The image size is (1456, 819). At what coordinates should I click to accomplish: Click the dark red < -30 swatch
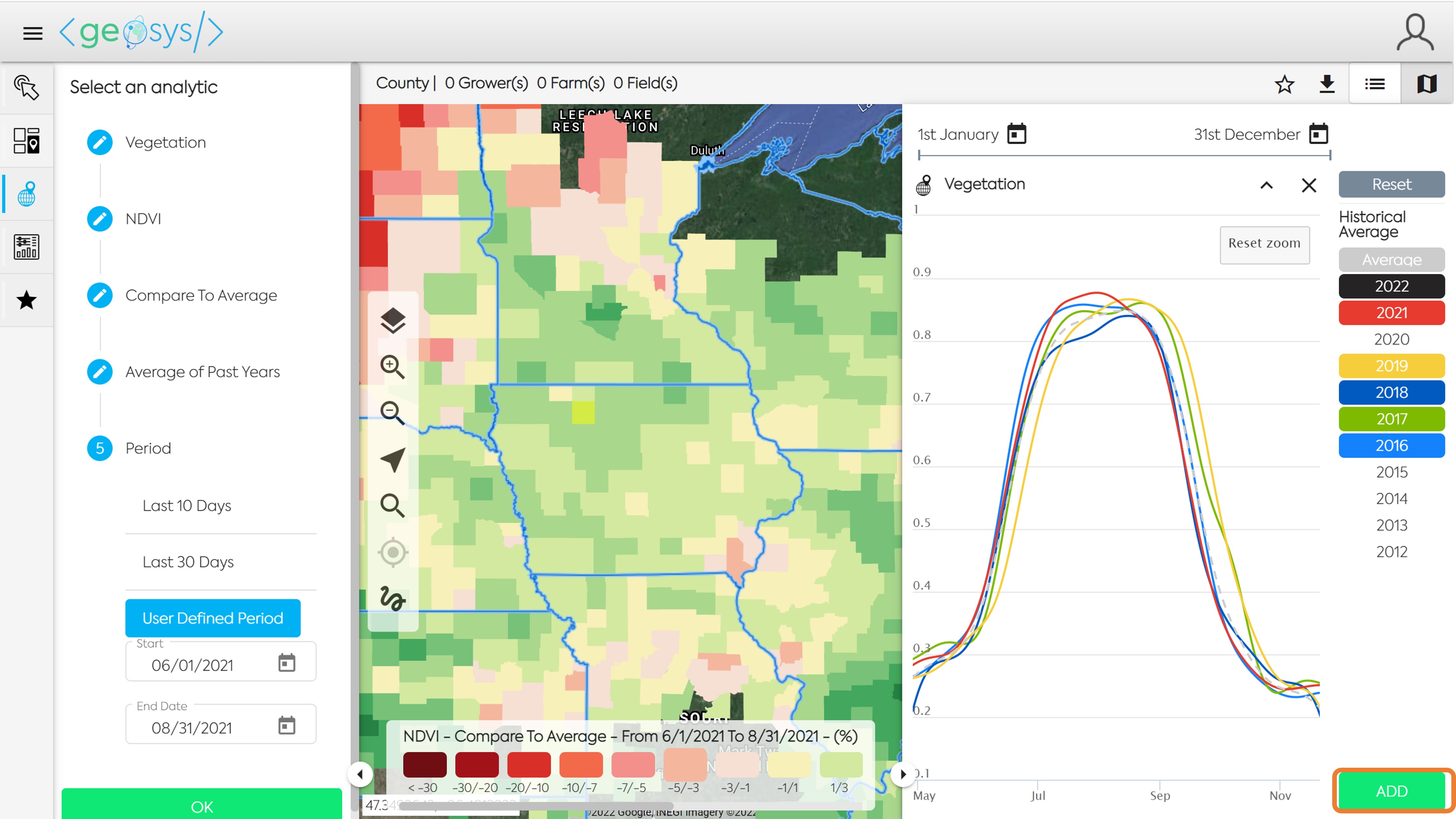[x=424, y=765]
